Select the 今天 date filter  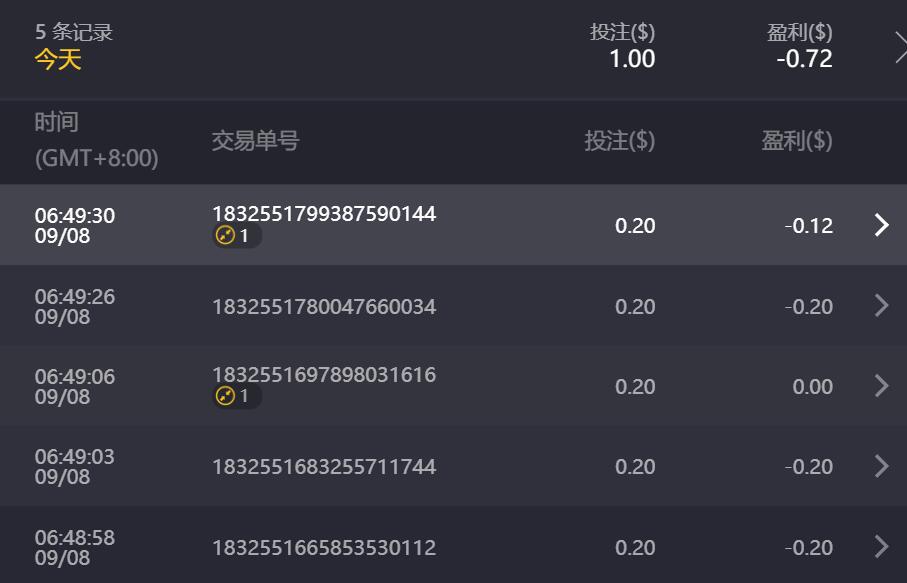[x=58, y=60]
